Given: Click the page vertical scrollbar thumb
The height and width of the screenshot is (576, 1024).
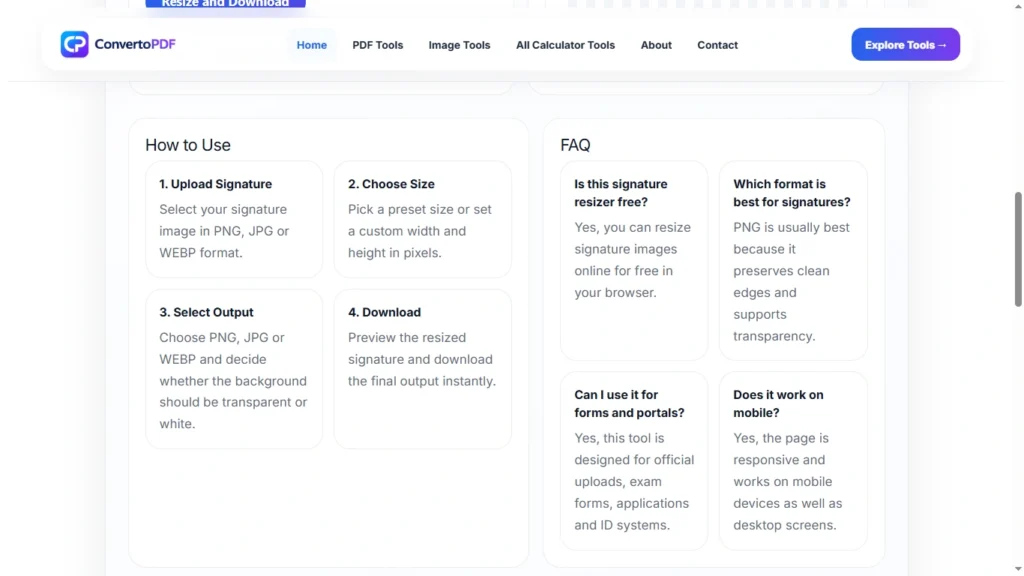Looking at the screenshot, I should pyautogui.click(x=1017, y=249).
